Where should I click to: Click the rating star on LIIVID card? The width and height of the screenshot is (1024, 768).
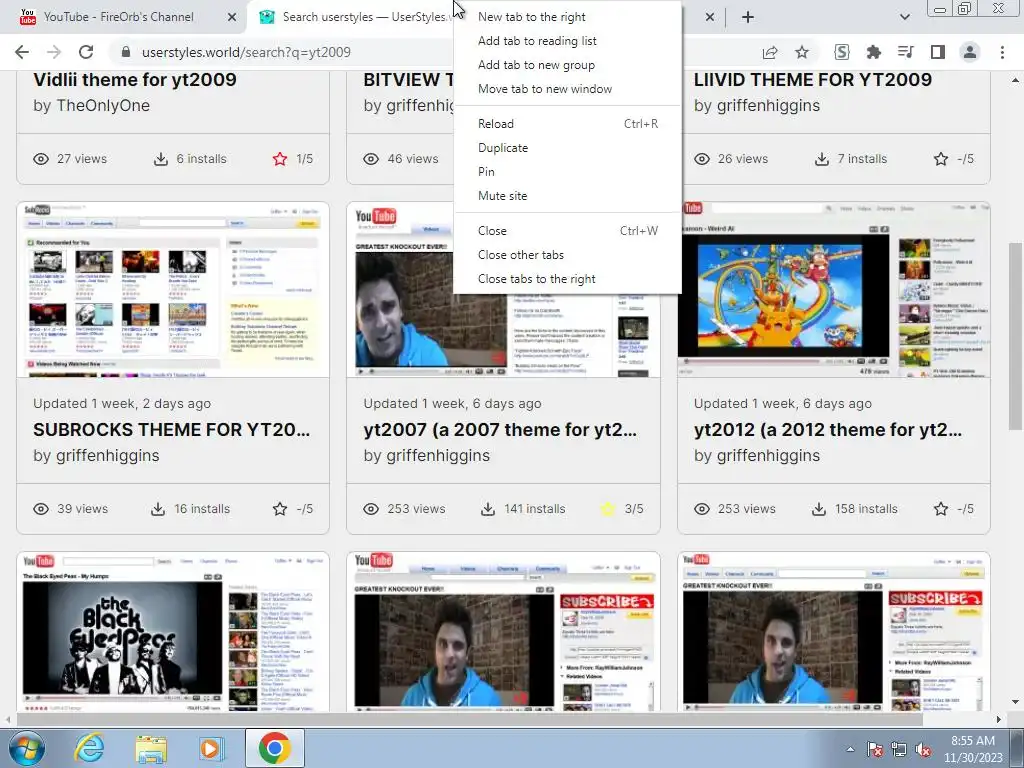point(940,159)
